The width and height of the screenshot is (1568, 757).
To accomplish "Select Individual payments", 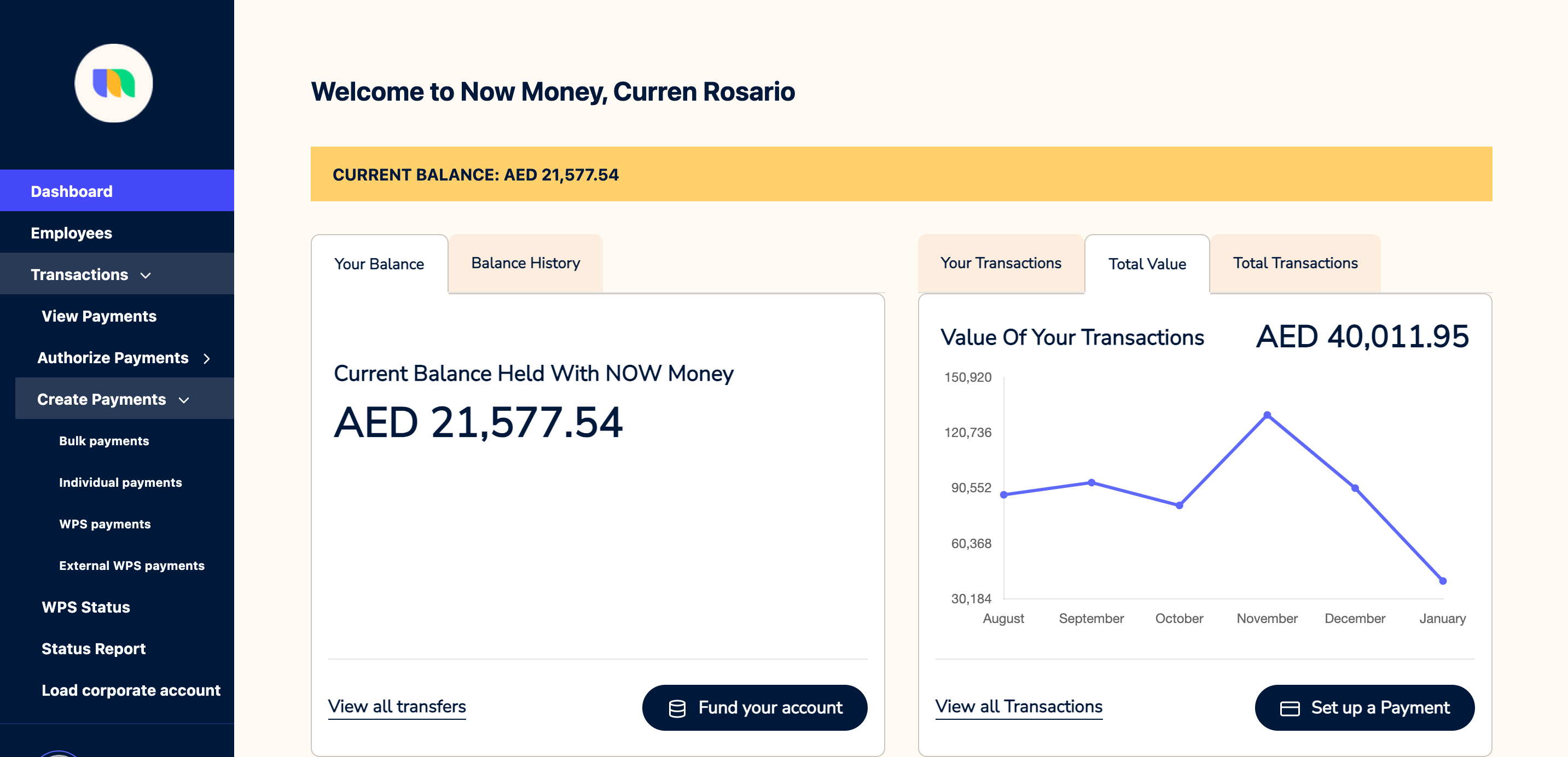I will click(x=120, y=482).
